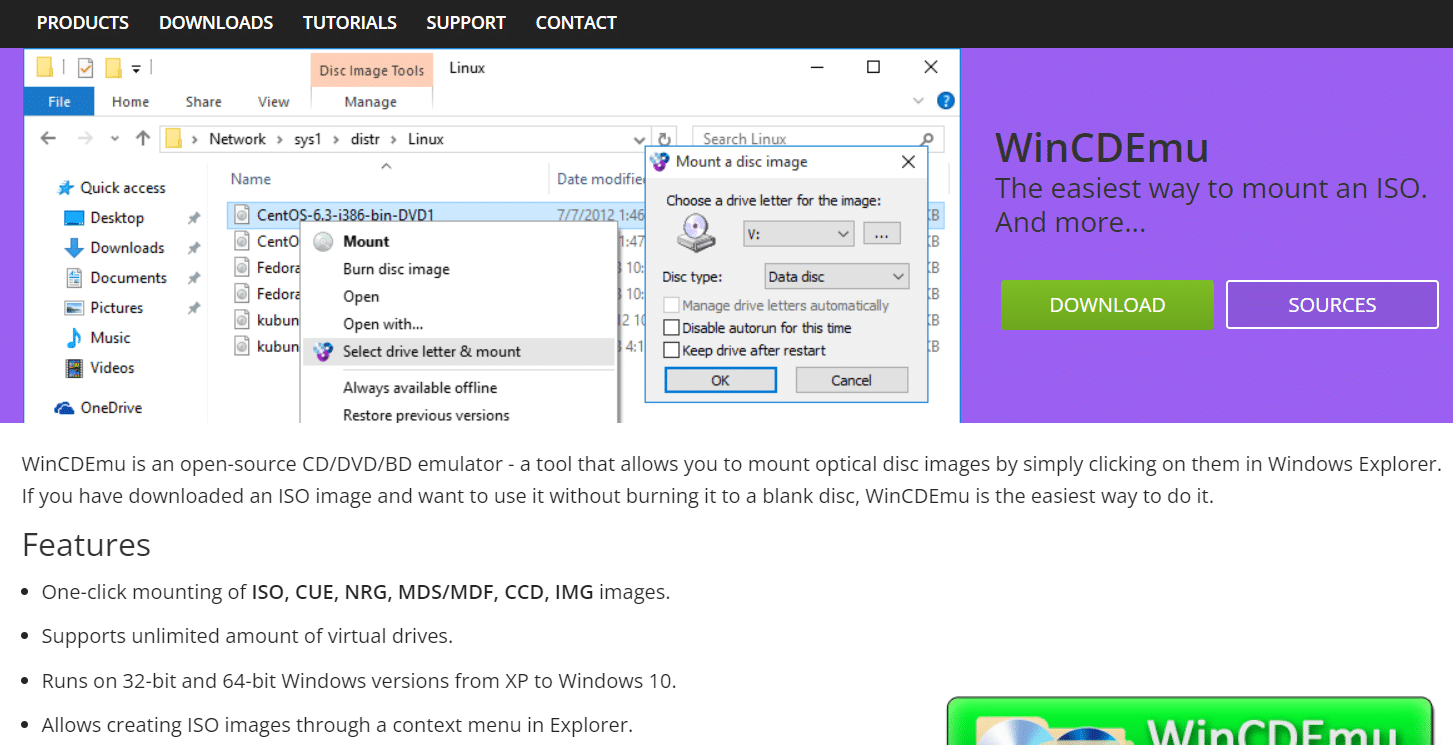The height and width of the screenshot is (745, 1453).
Task: Click the Explorer forward arrow
Action: pyautogui.click(x=86, y=138)
